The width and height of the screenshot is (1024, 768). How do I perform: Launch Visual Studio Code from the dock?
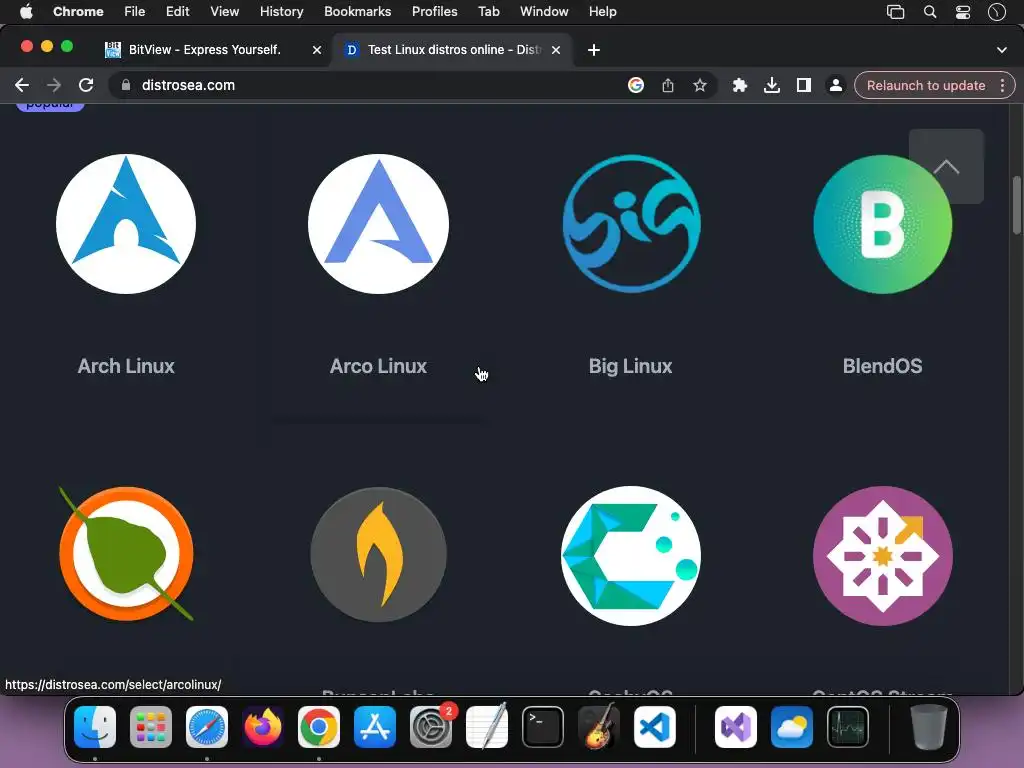click(654, 727)
